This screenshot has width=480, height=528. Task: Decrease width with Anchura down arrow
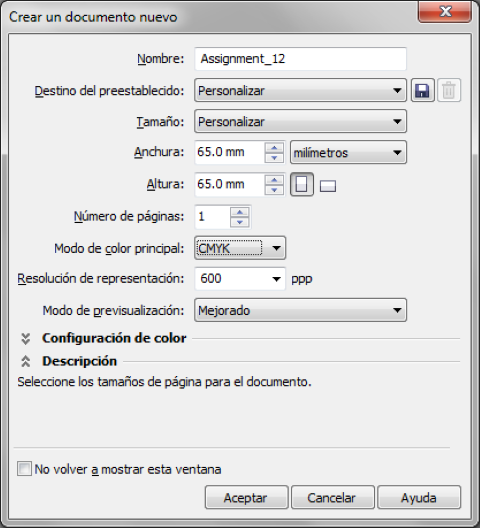click(x=274, y=157)
